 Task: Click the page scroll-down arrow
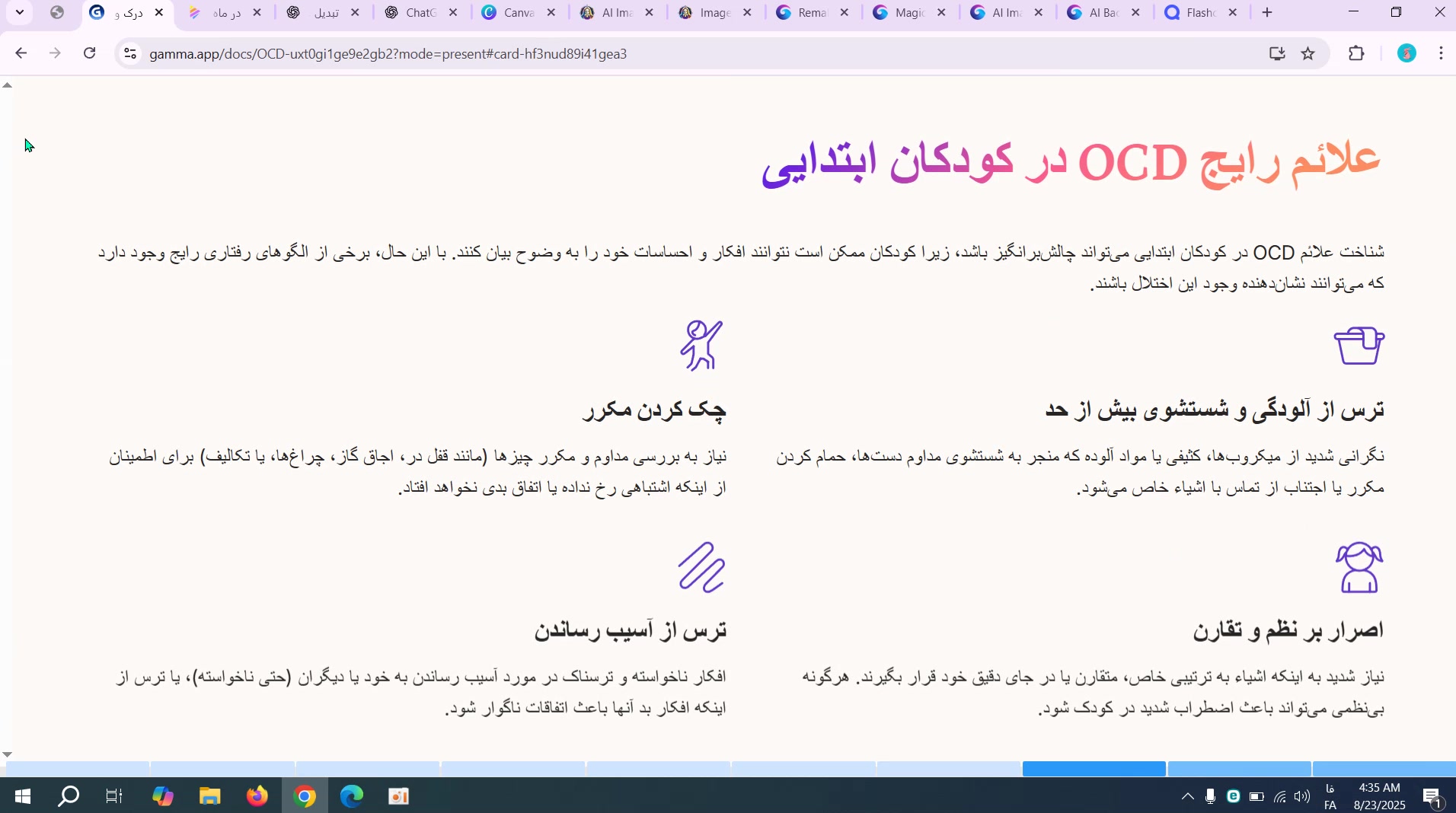coord(8,754)
